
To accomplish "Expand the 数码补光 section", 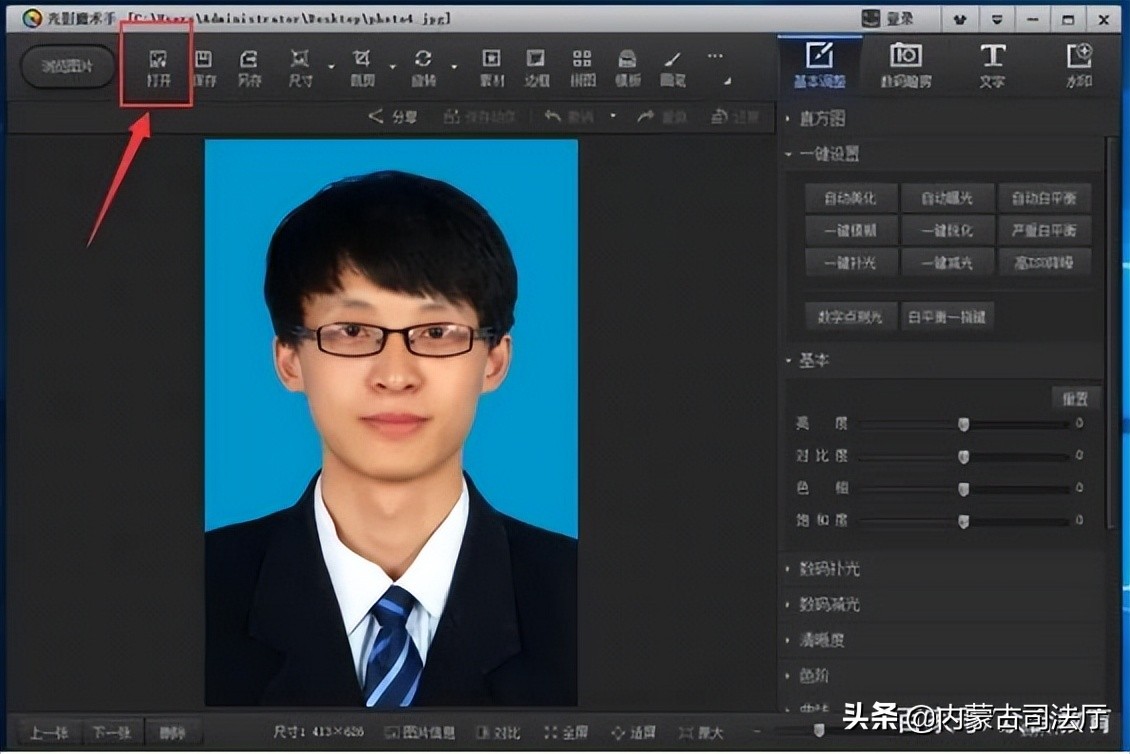I will pos(828,569).
